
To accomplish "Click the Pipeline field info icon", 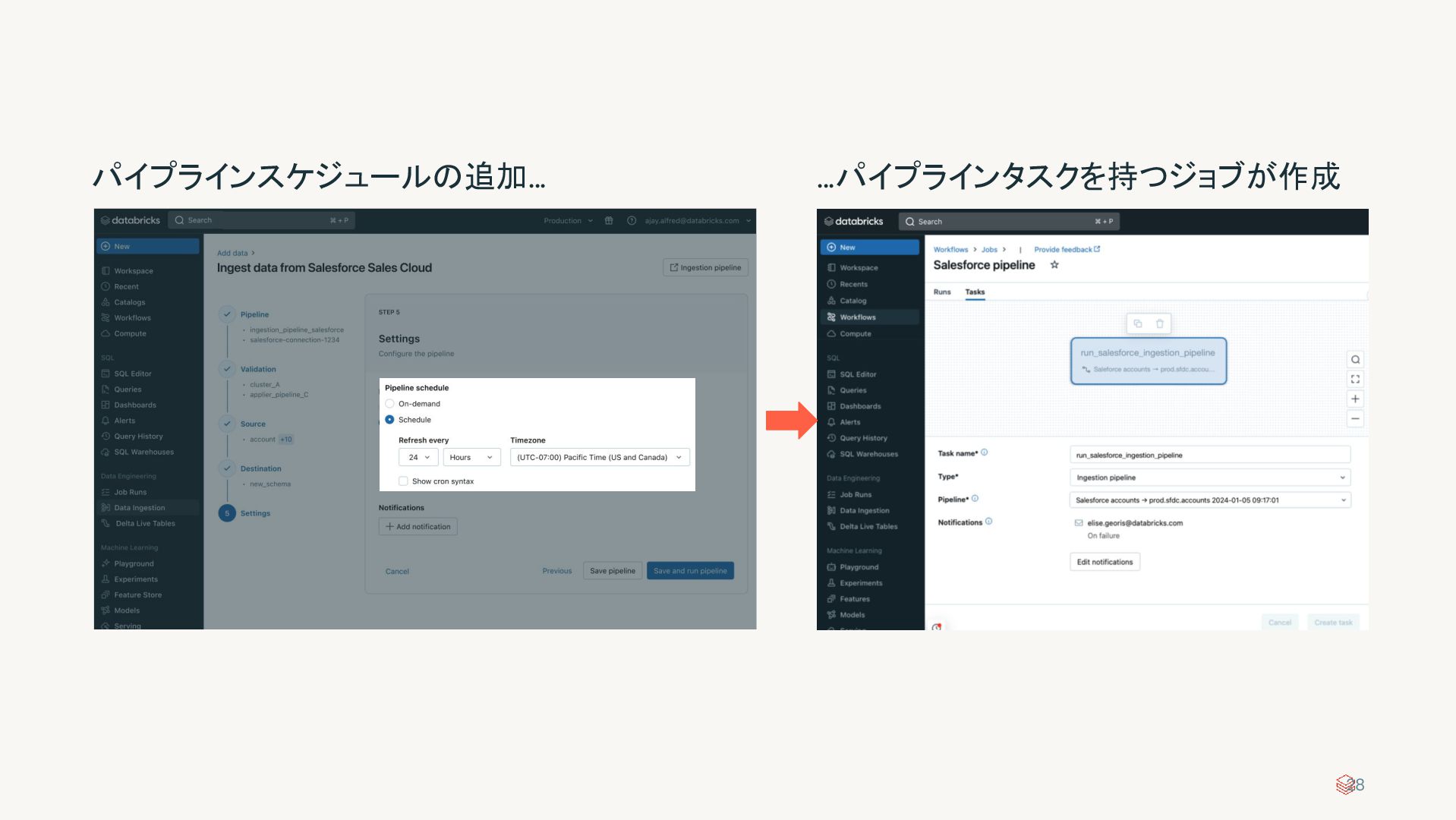I will point(975,499).
